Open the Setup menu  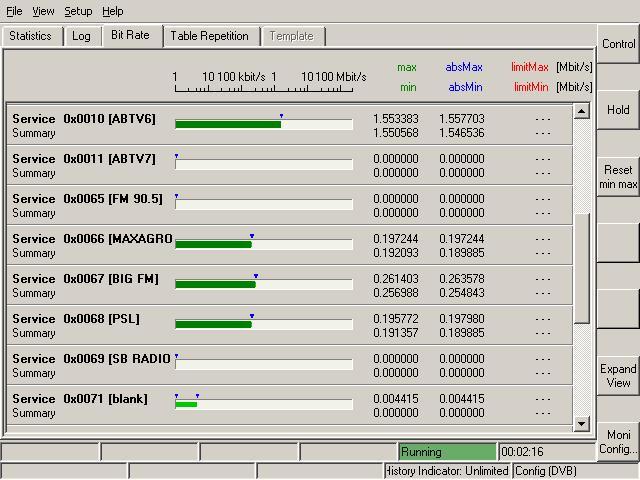coord(78,11)
